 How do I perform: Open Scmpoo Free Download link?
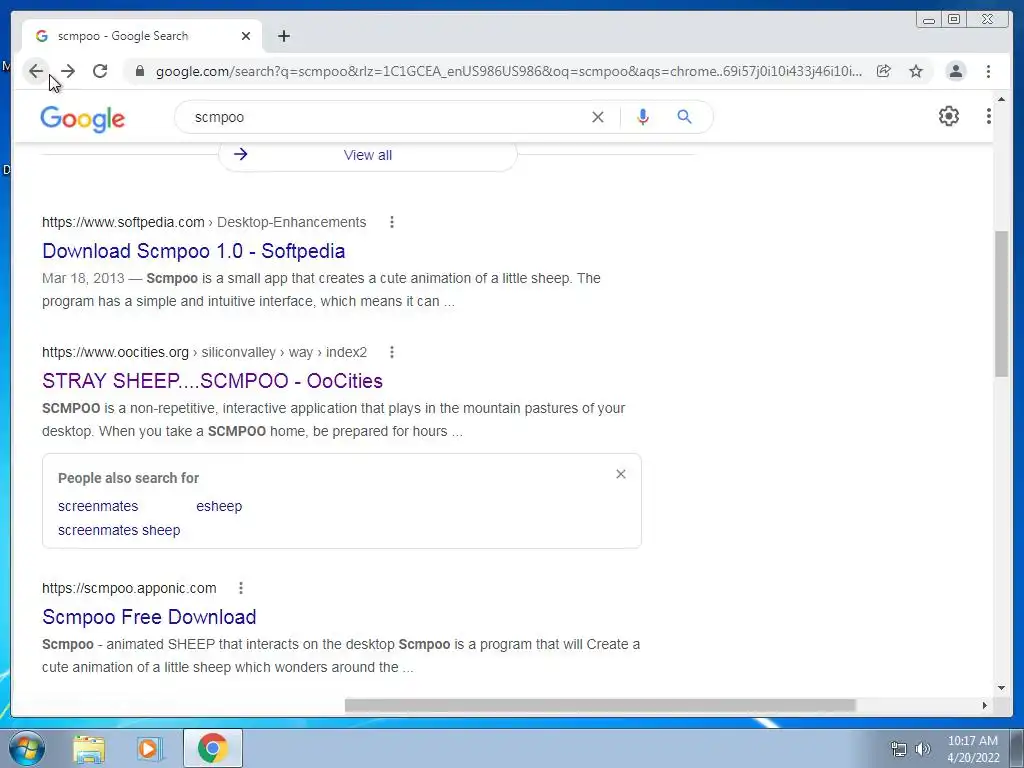tap(149, 616)
